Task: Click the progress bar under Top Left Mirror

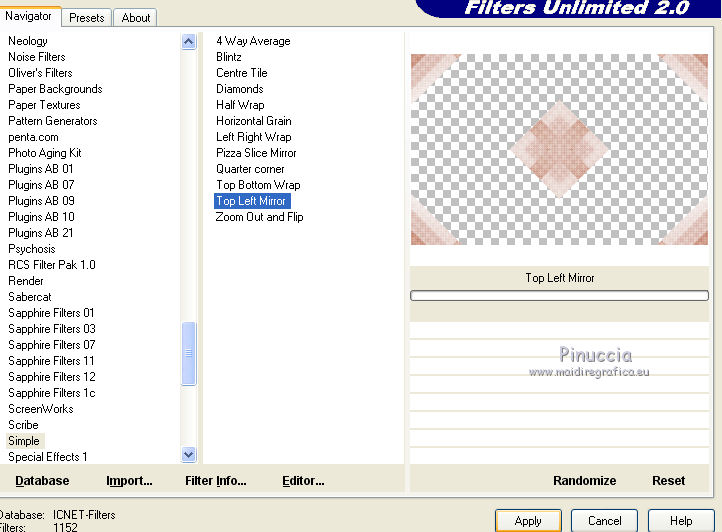Action: tap(559, 296)
